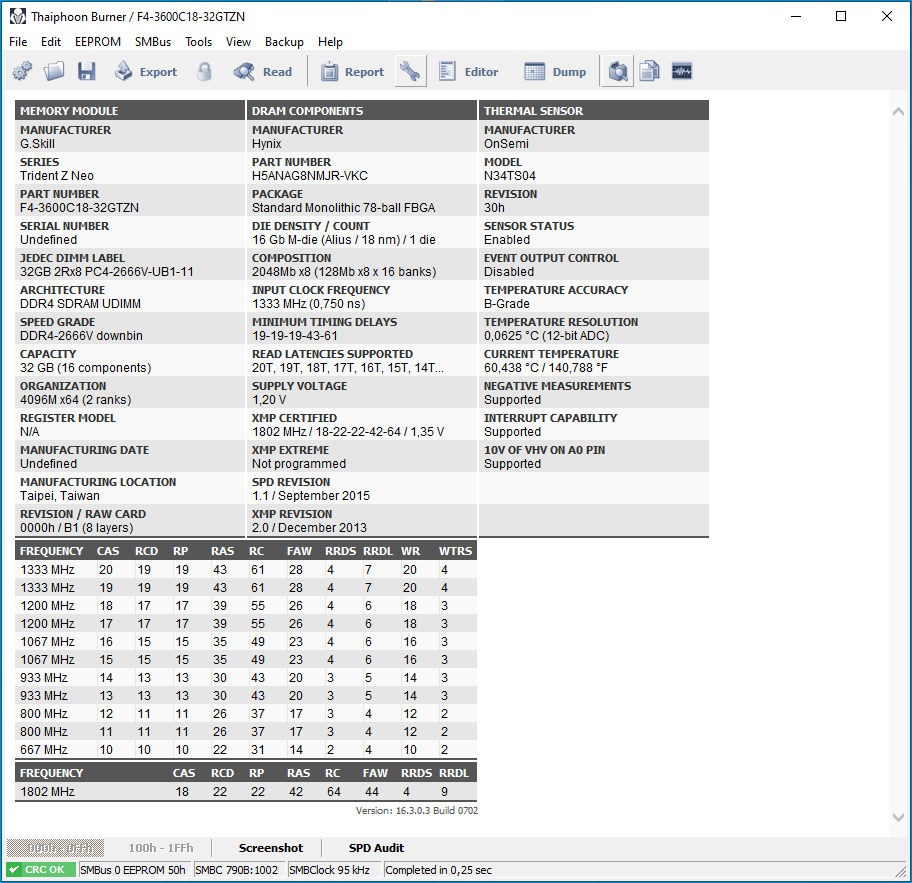Screen dimensions: 912x883
Task: Click the XMP certified 1802 MHz timing value
Action: [x=348, y=432]
